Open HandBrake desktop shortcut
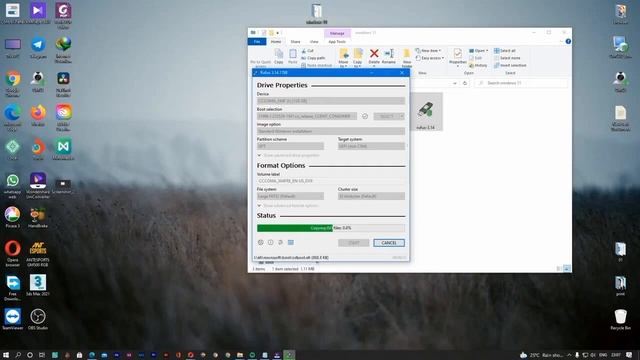 [x=38, y=218]
